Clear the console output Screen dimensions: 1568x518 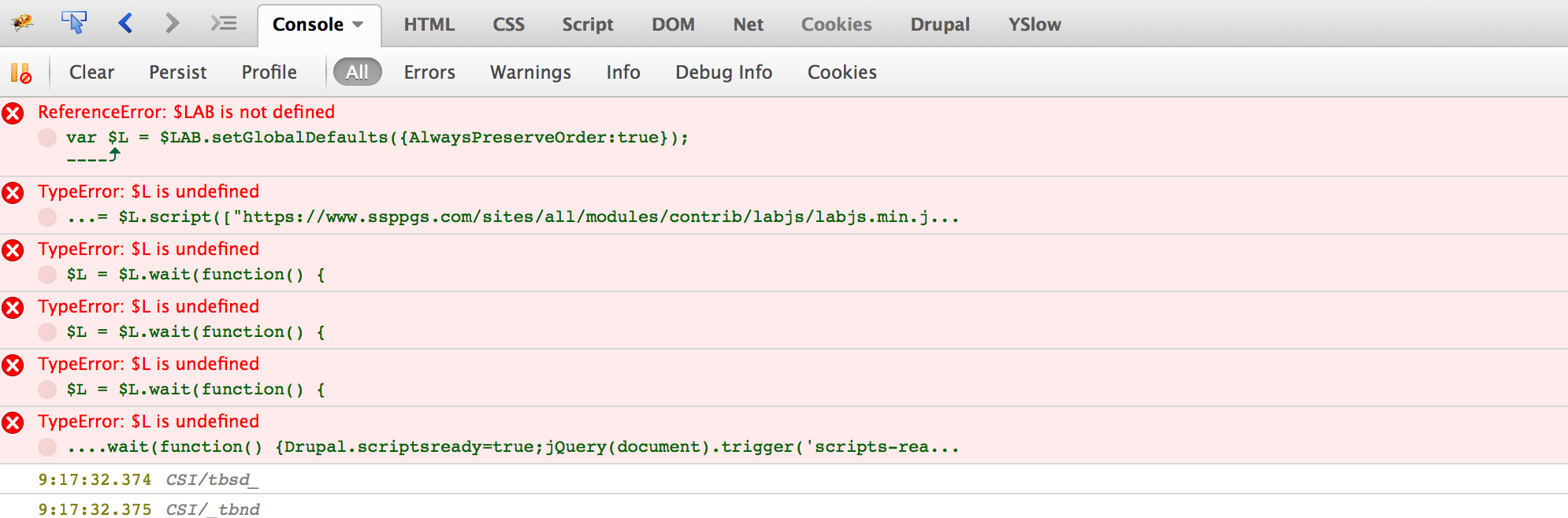click(91, 72)
